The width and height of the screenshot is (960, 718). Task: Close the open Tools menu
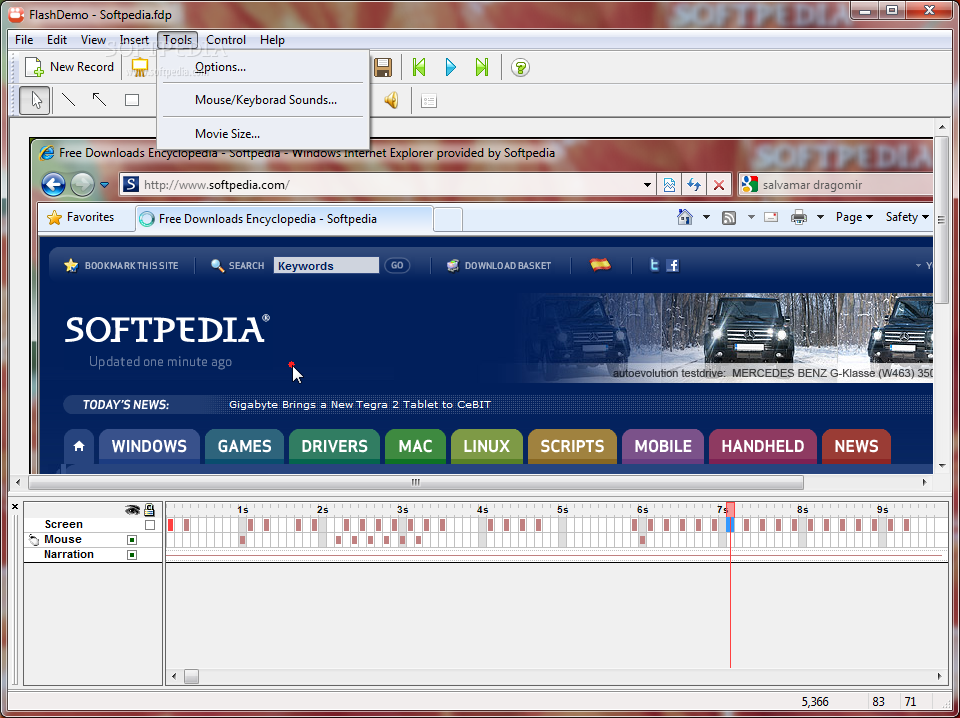(x=178, y=40)
